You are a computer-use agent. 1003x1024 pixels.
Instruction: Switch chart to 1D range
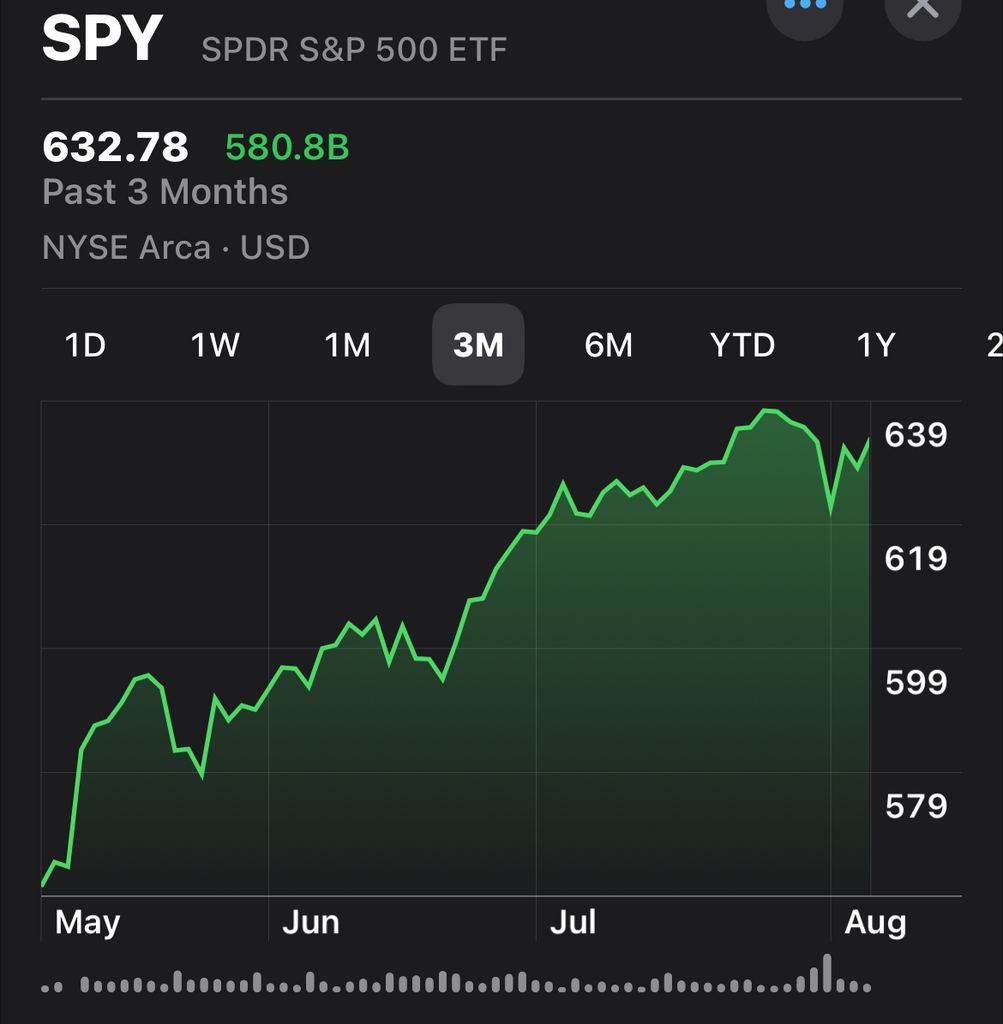(x=85, y=345)
